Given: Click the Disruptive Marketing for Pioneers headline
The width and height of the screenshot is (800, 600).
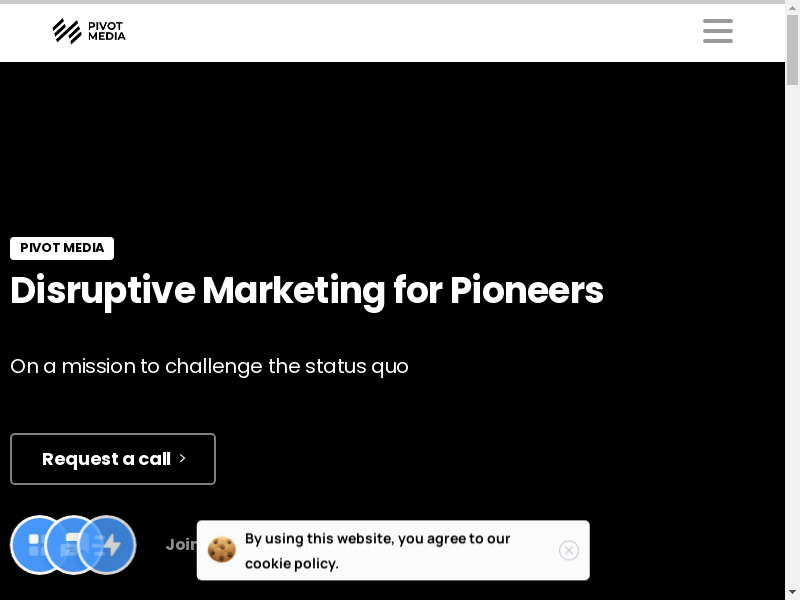Looking at the screenshot, I should (306, 291).
